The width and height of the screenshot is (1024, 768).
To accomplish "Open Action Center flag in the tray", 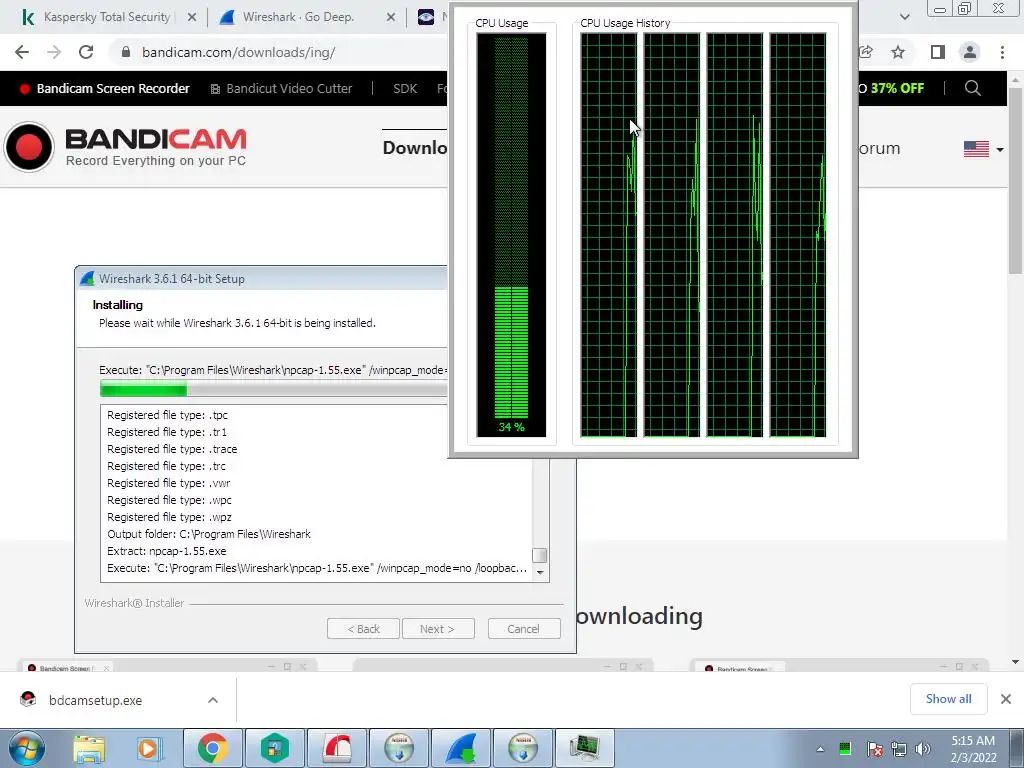I will pos(874,749).
